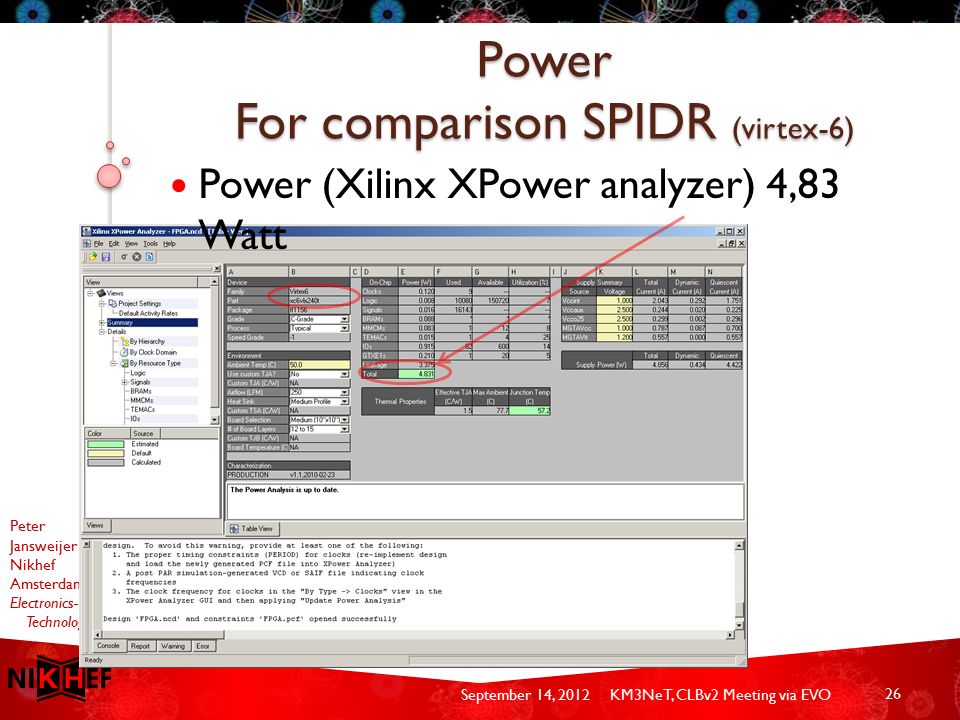The image size is (960, 720).
Task: Click the By Resource Type icon
Action: [x=125, y=364]
